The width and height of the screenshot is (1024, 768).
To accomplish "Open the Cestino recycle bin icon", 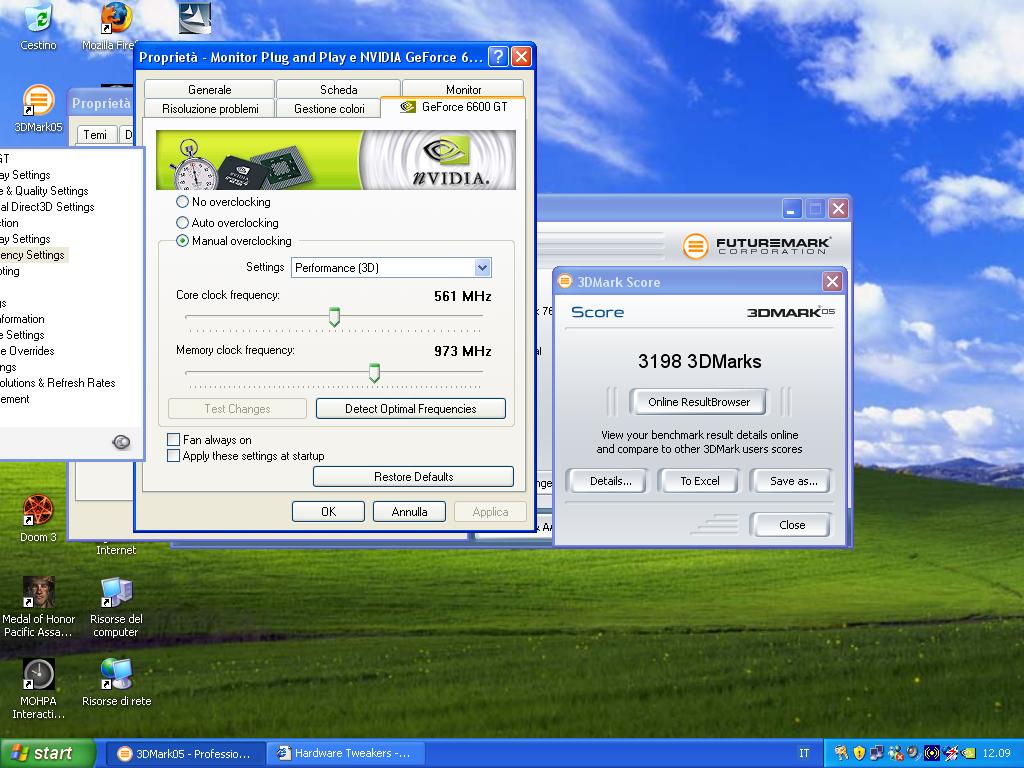I will [38, 26].
